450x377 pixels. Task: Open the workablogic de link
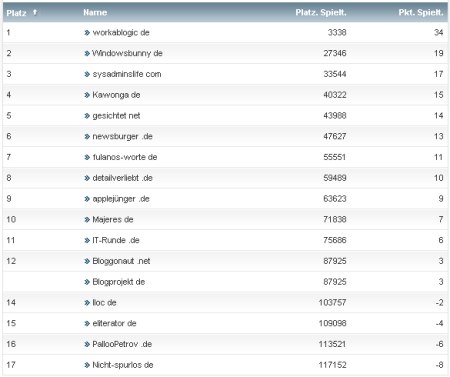(121, 33)
